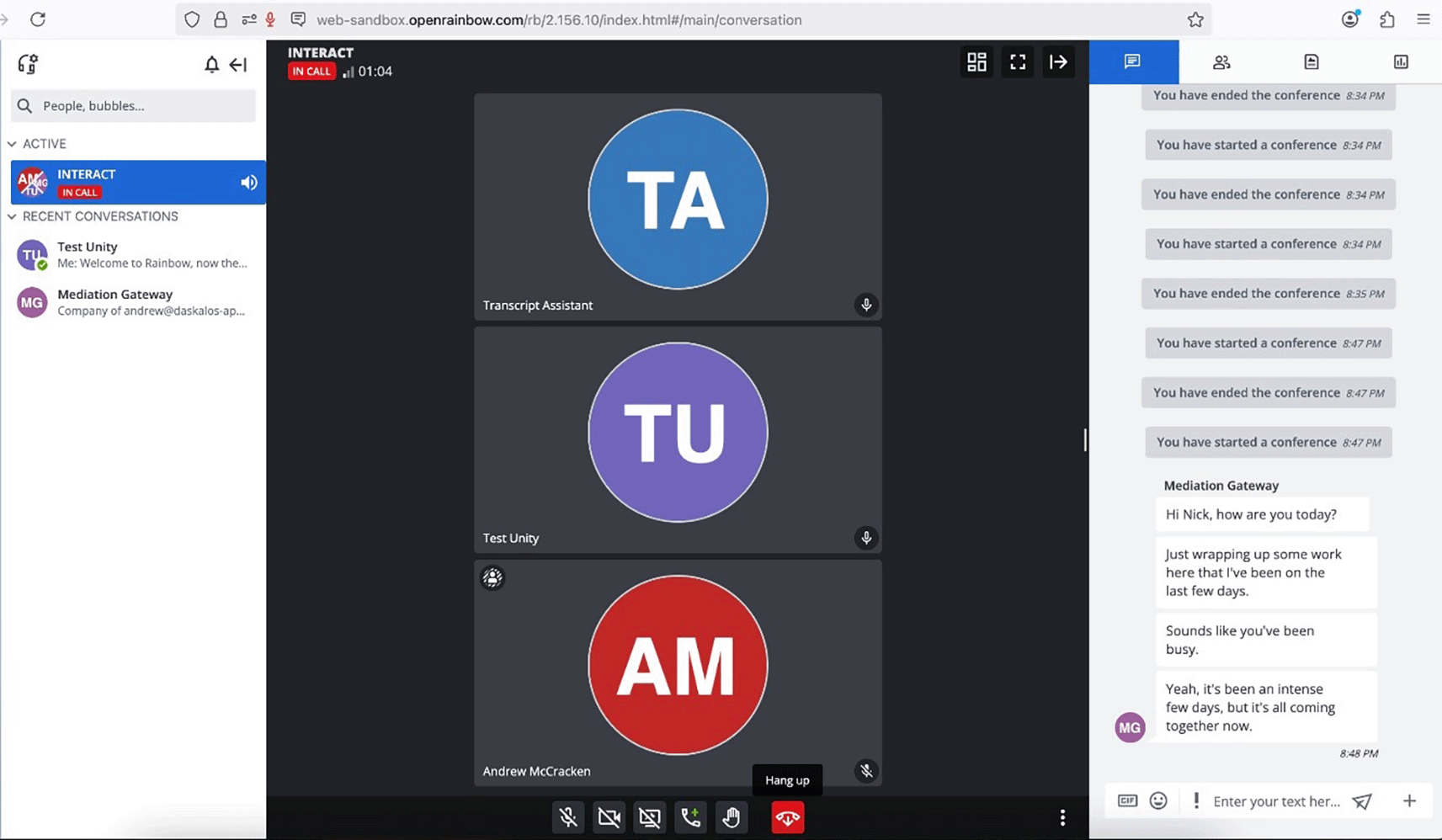The image size is (1442, 840).
Task: Open the participants tab
Action: tap(1221, 61)
